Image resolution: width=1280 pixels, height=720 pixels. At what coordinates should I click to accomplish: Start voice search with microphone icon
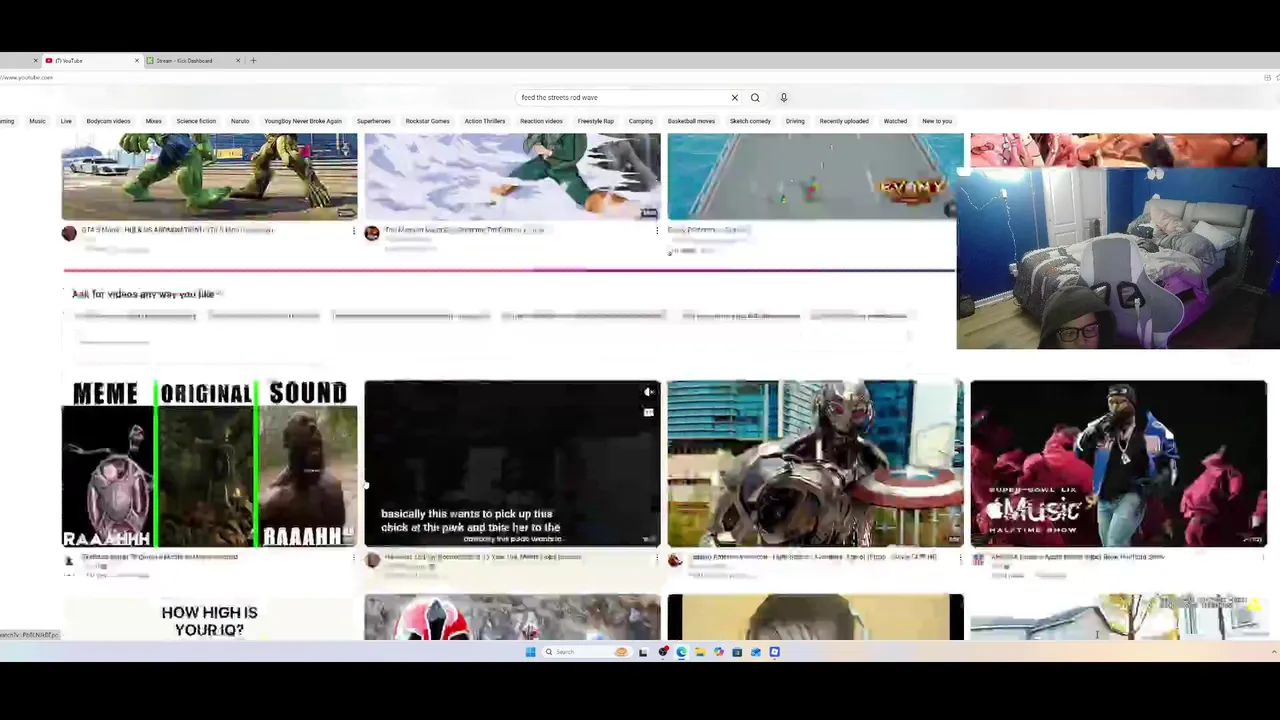[784, 98]
